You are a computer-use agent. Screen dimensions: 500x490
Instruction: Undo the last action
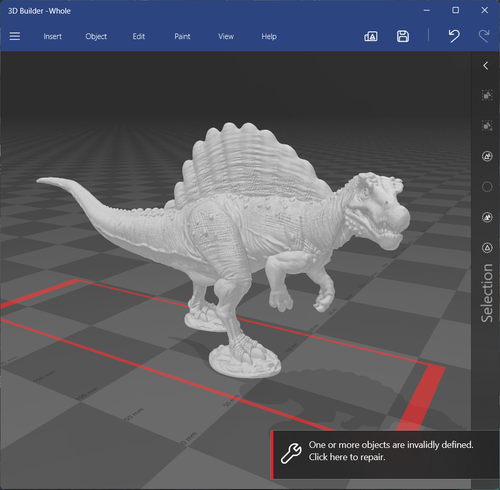coord(454,36)
